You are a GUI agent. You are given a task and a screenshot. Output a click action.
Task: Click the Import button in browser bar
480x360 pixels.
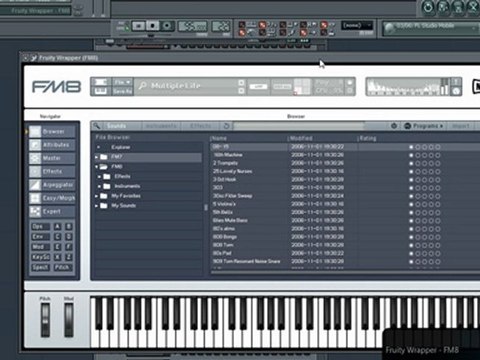click(x=461, y=126)
